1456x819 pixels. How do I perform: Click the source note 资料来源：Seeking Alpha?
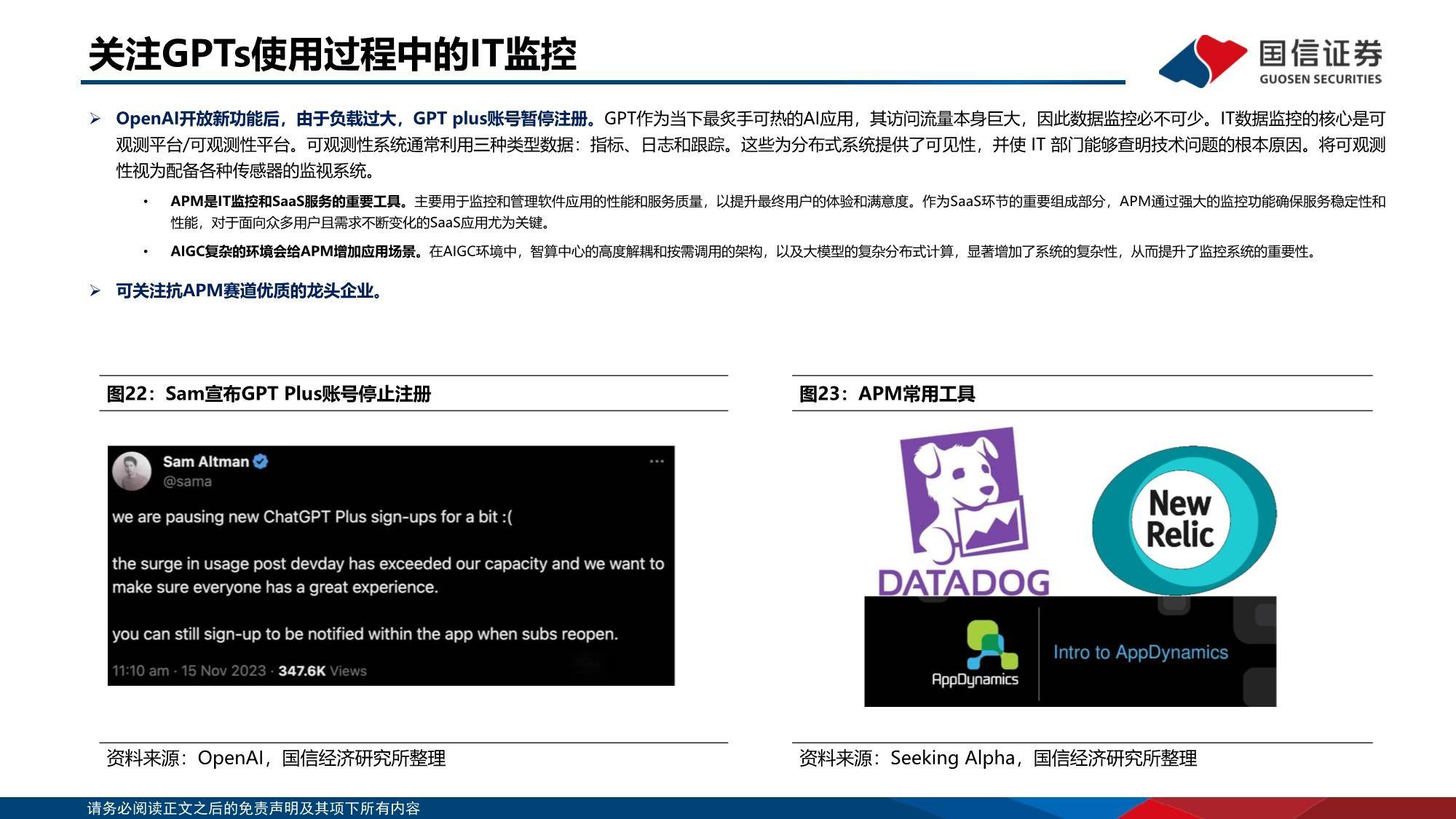997,759
